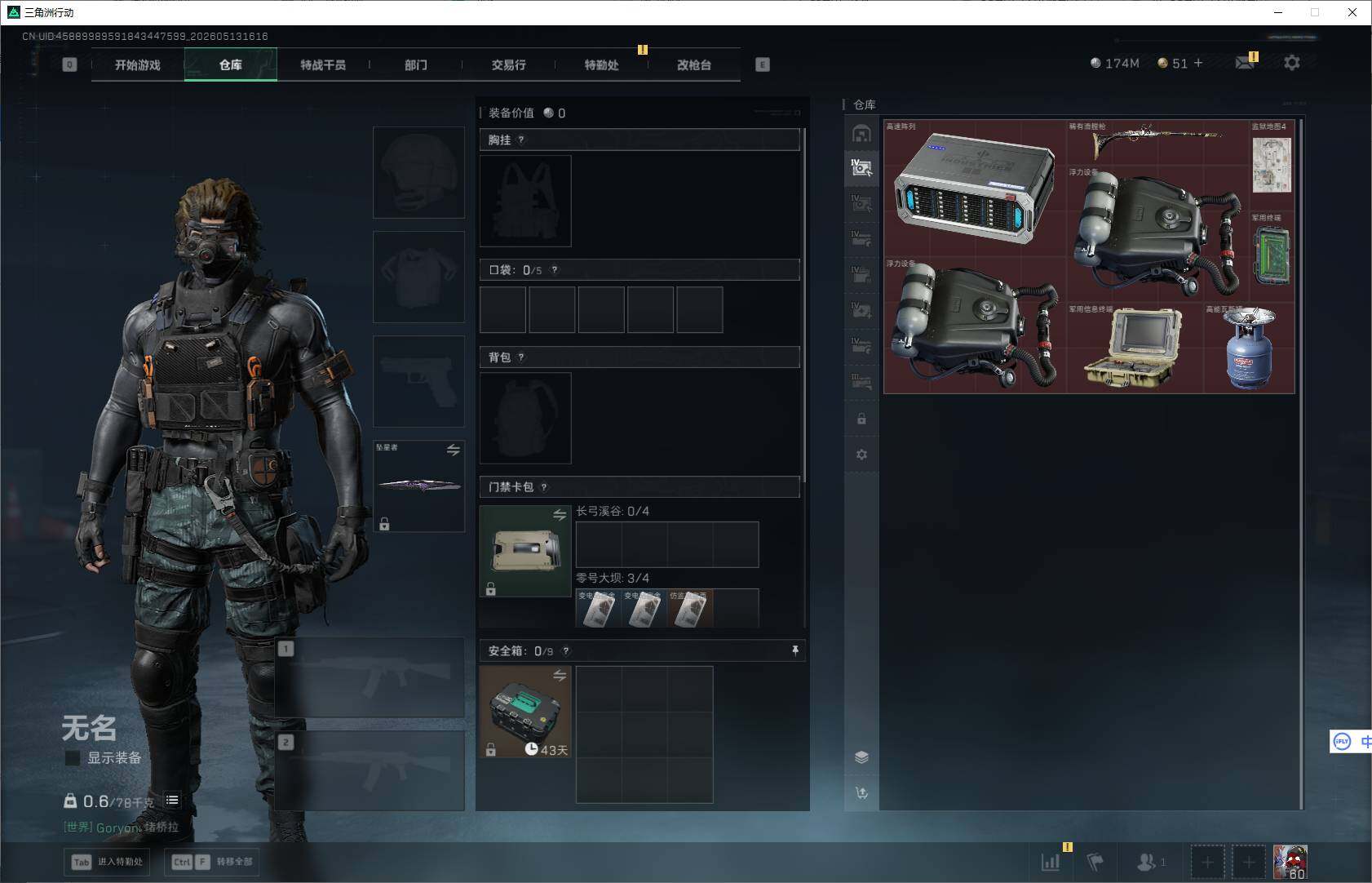Show help for 安全箱 section

(x=566, y=650)
